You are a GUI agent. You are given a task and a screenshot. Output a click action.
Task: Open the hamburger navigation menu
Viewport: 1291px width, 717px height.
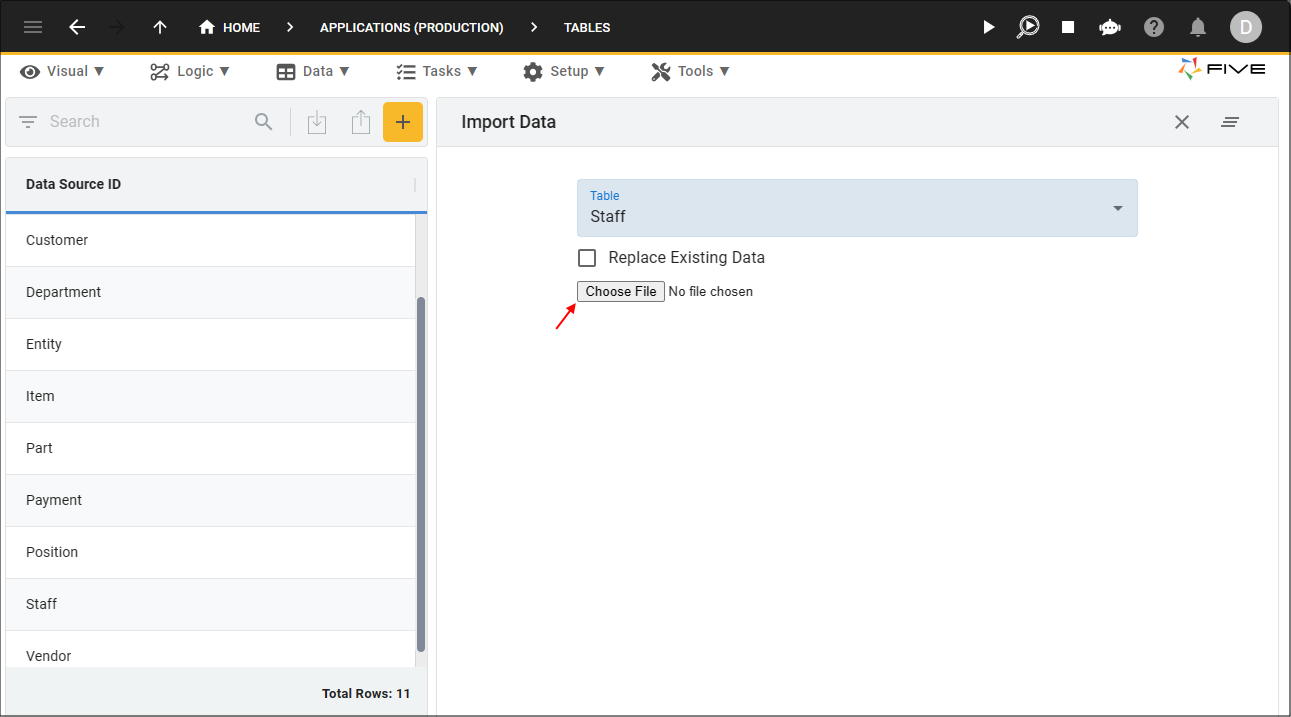pyautogui.click(x=33, y=27)
